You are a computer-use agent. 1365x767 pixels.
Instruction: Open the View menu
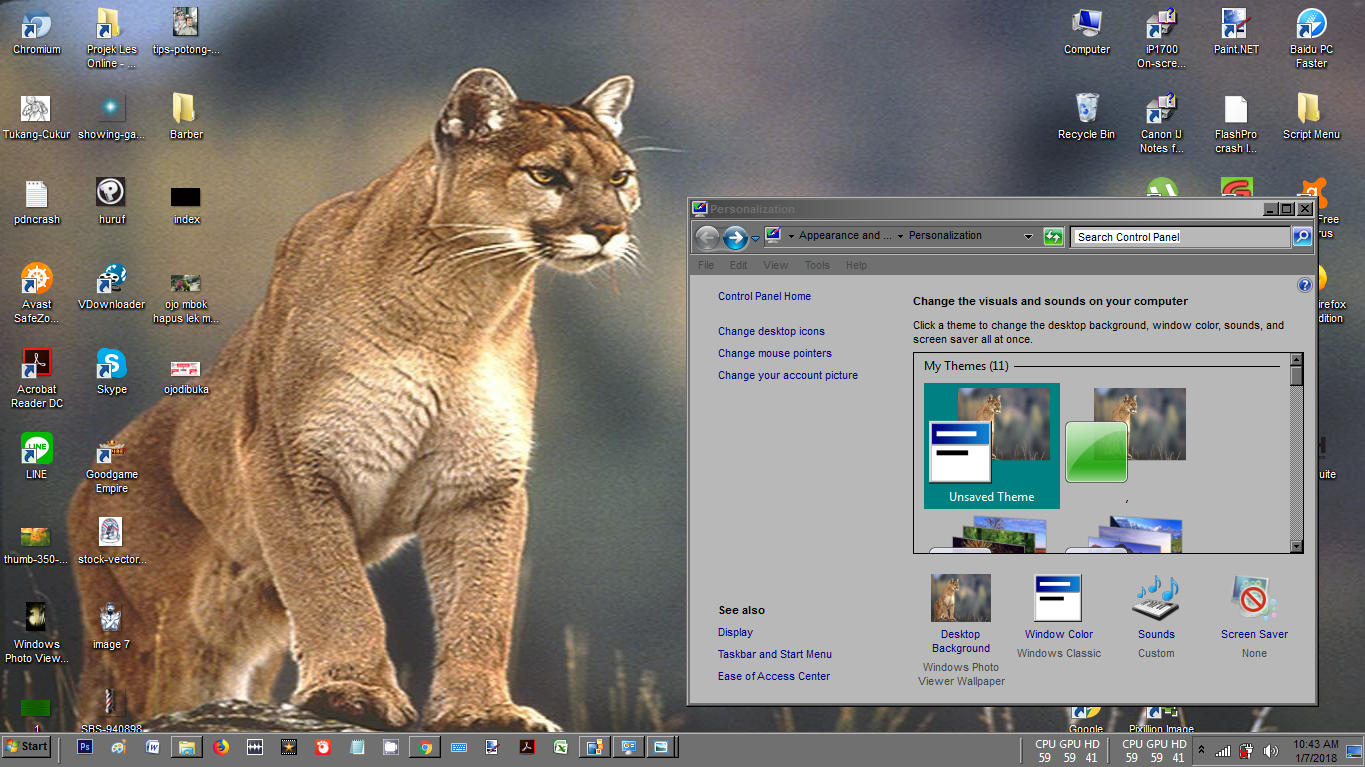point(775,265)
